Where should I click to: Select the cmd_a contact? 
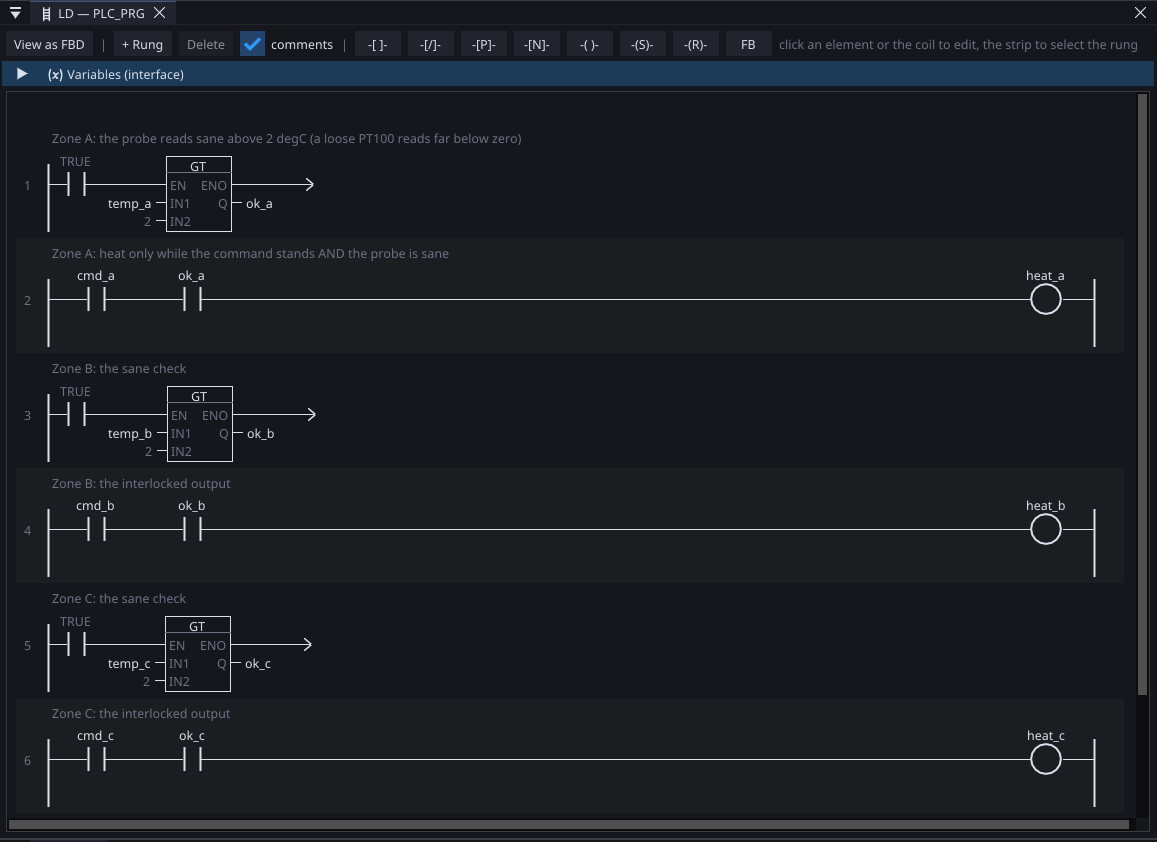click(x=96, y=299)
